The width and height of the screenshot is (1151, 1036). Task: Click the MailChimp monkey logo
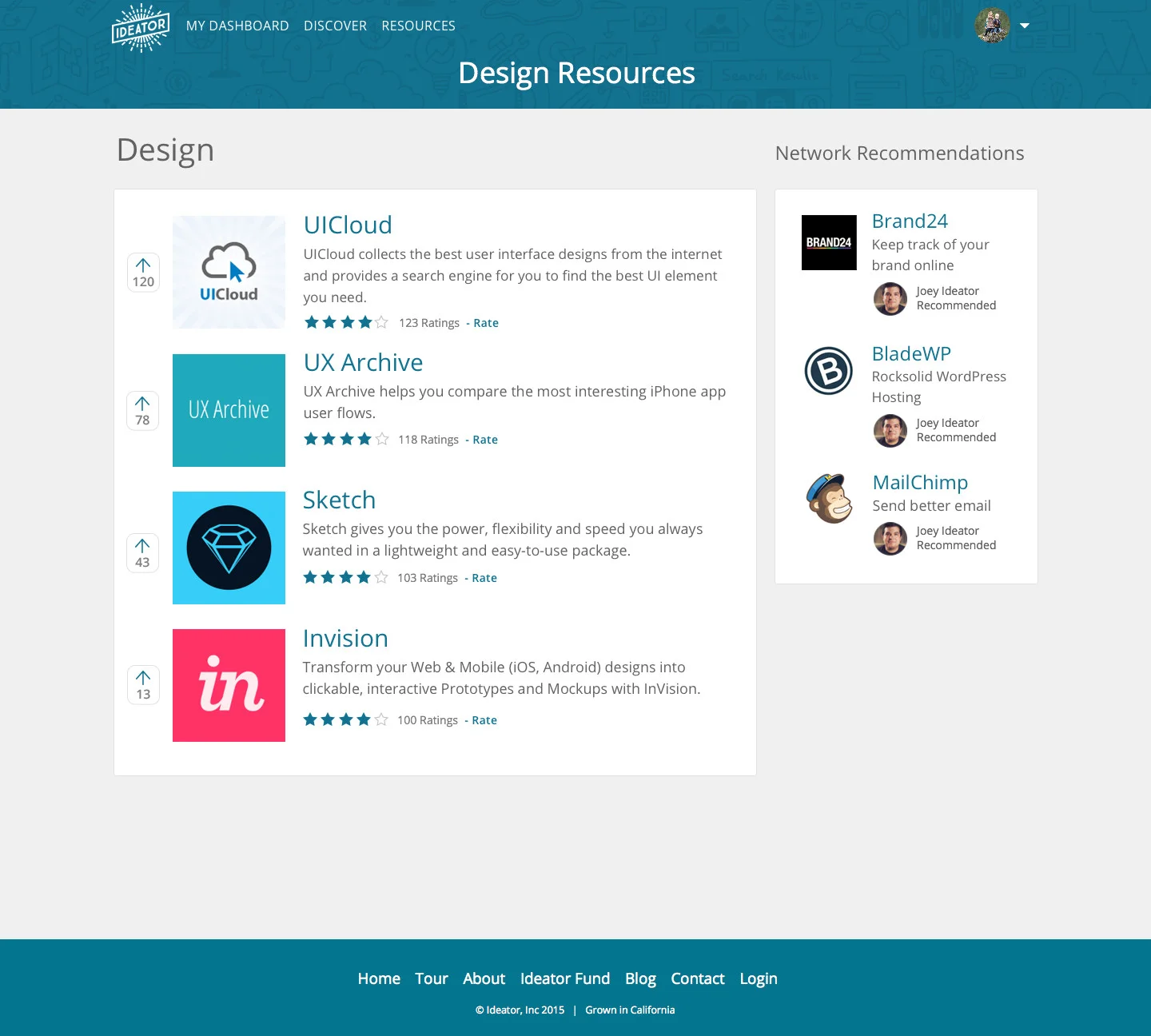(x=829, y=498)
